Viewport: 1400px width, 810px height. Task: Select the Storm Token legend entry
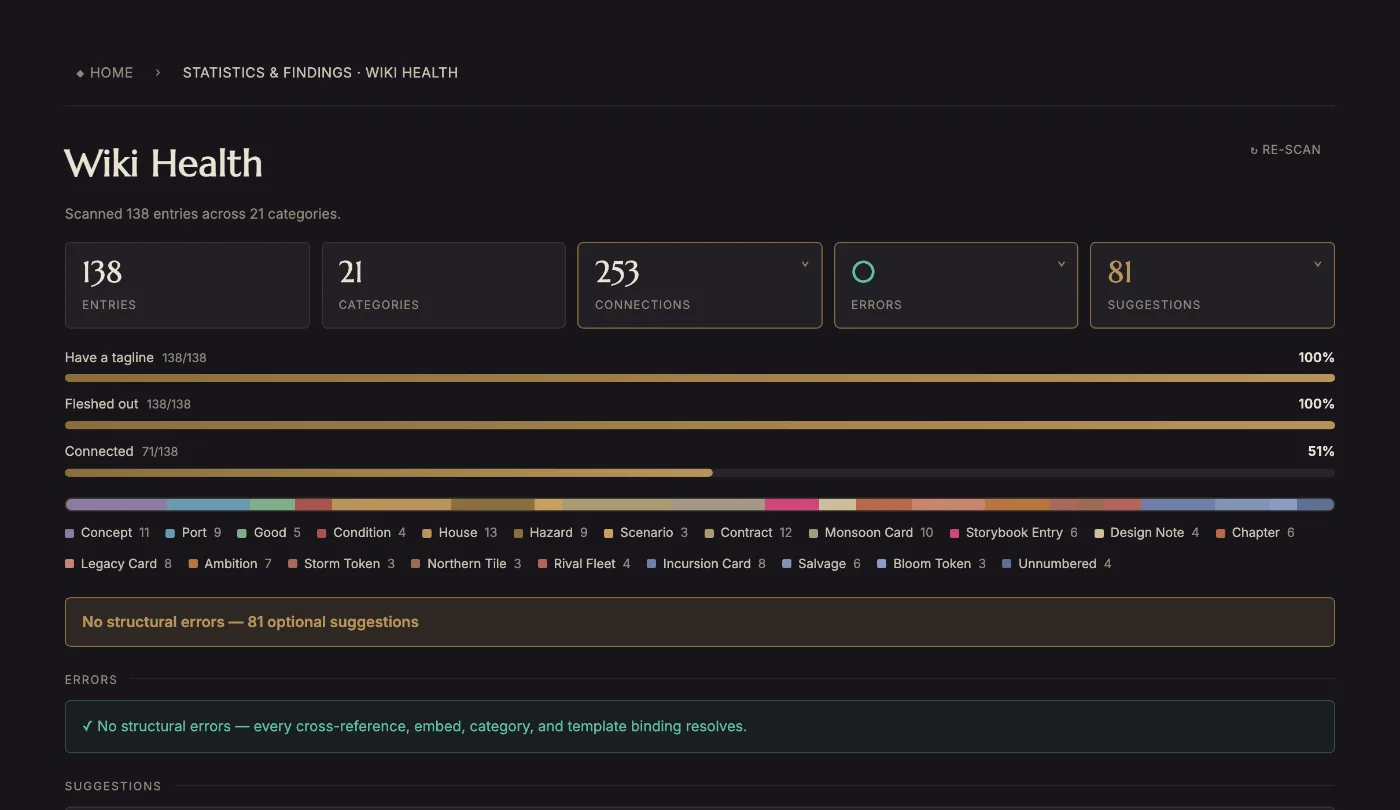coord(341,564)
